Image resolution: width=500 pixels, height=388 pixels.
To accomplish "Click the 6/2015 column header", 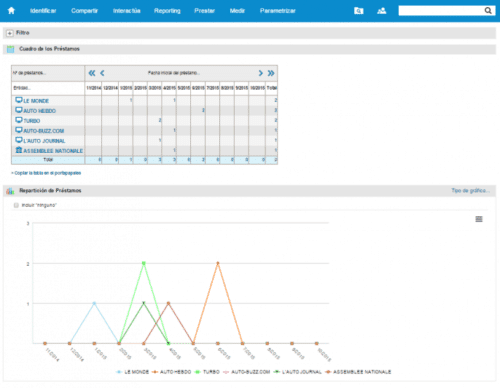I will (198, 88).
